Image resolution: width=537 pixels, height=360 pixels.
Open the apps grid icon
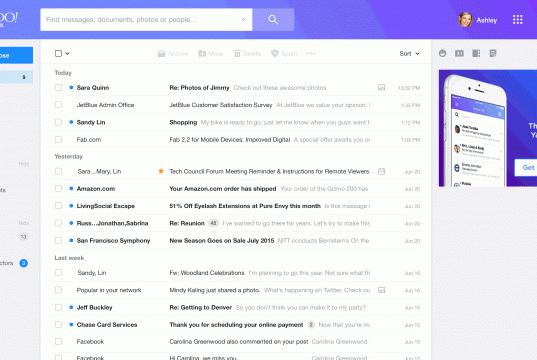(517, 20)
